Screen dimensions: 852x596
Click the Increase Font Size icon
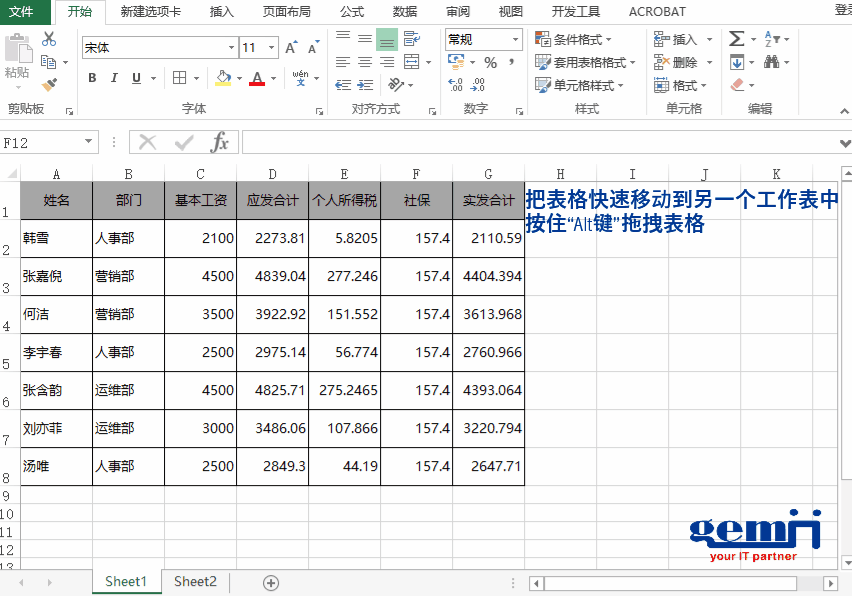coord(291,48)
